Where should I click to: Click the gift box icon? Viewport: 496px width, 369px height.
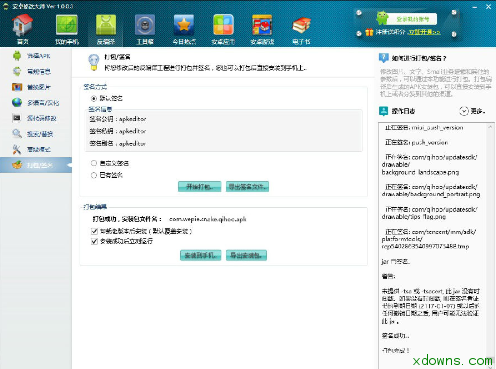(x=369, y=32)
